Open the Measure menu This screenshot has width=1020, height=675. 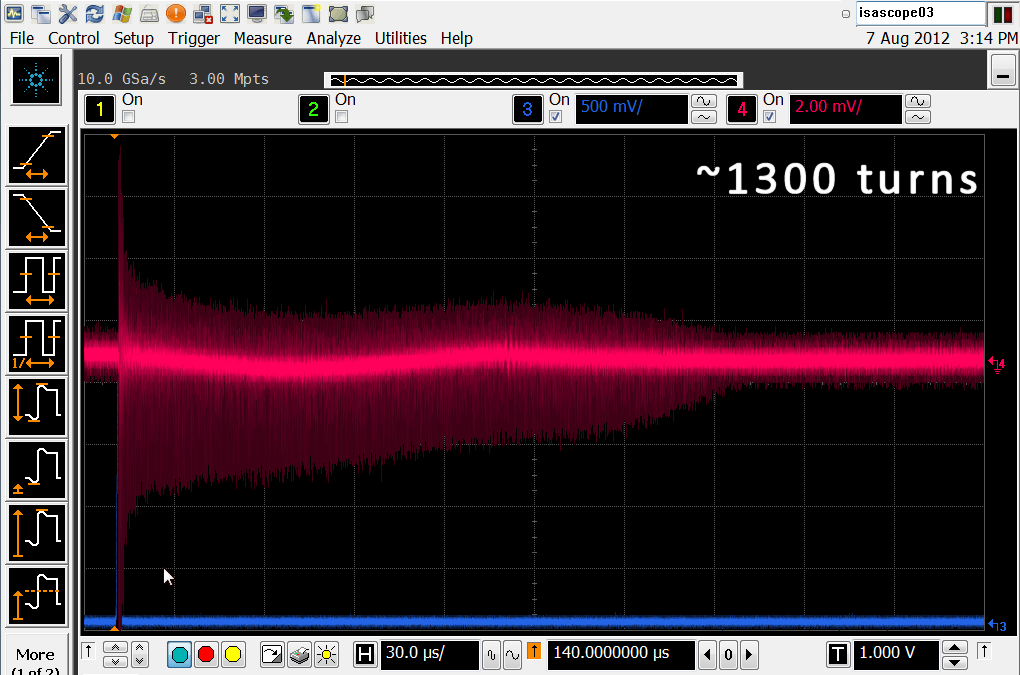pos(262,38)
